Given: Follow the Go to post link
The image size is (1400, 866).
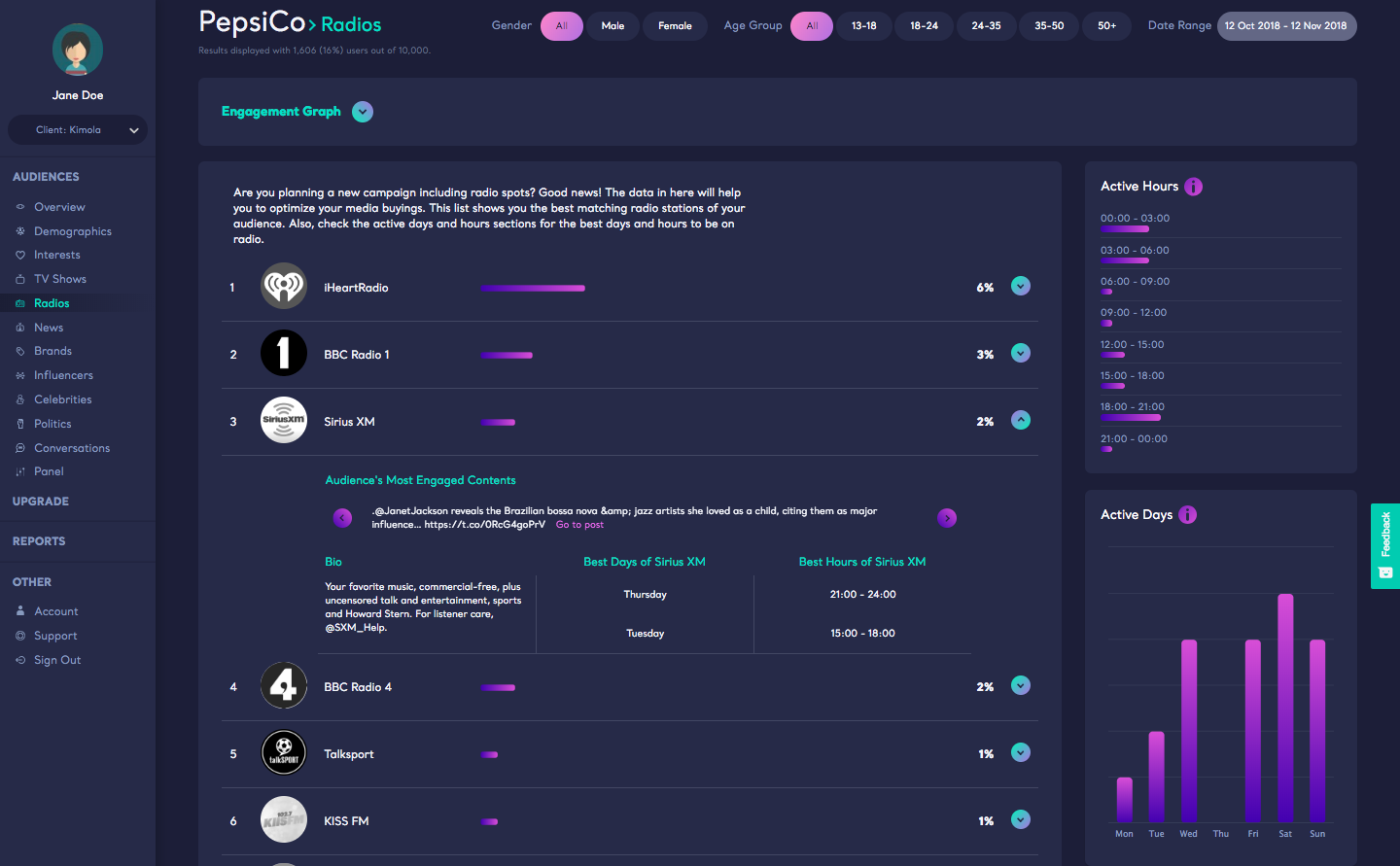Looking at the screenshot, I should (x=579, y=525).
